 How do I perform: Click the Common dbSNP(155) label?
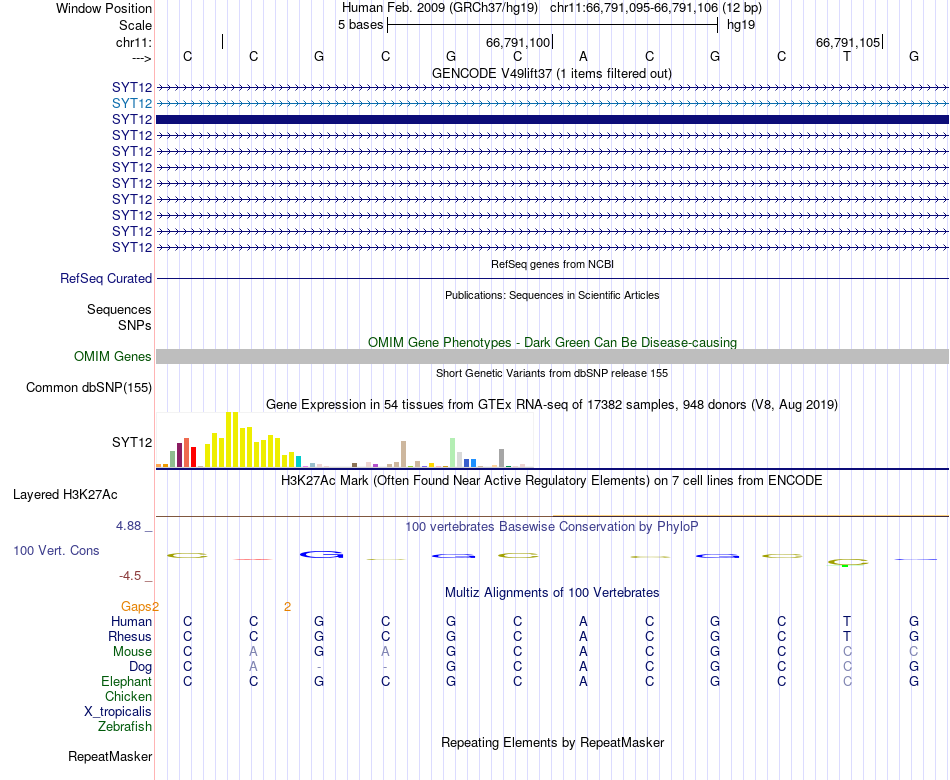point(89,387)
